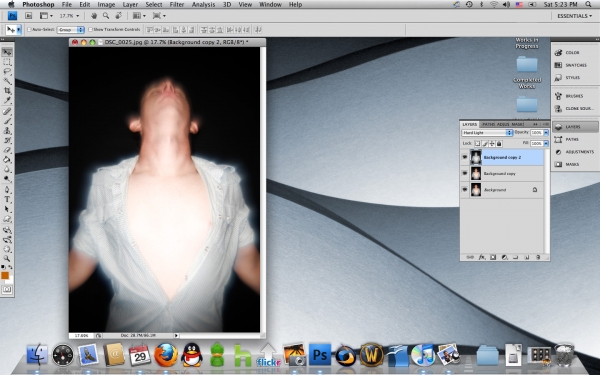Screen dimensions: 600x375
Task: Open the Image menu
Action: pos(106,5)
